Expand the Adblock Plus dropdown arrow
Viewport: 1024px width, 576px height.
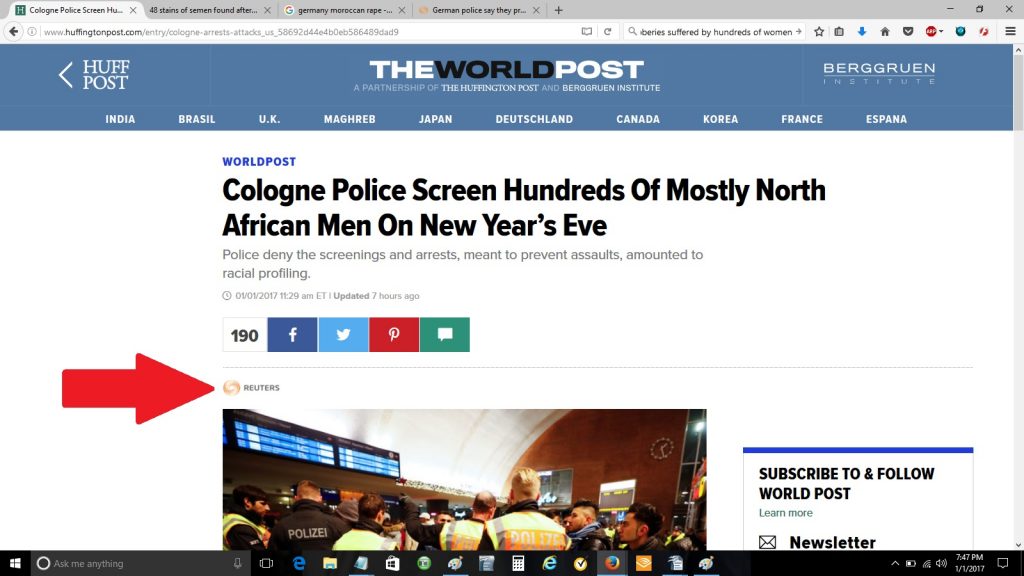tap(941, 31)
